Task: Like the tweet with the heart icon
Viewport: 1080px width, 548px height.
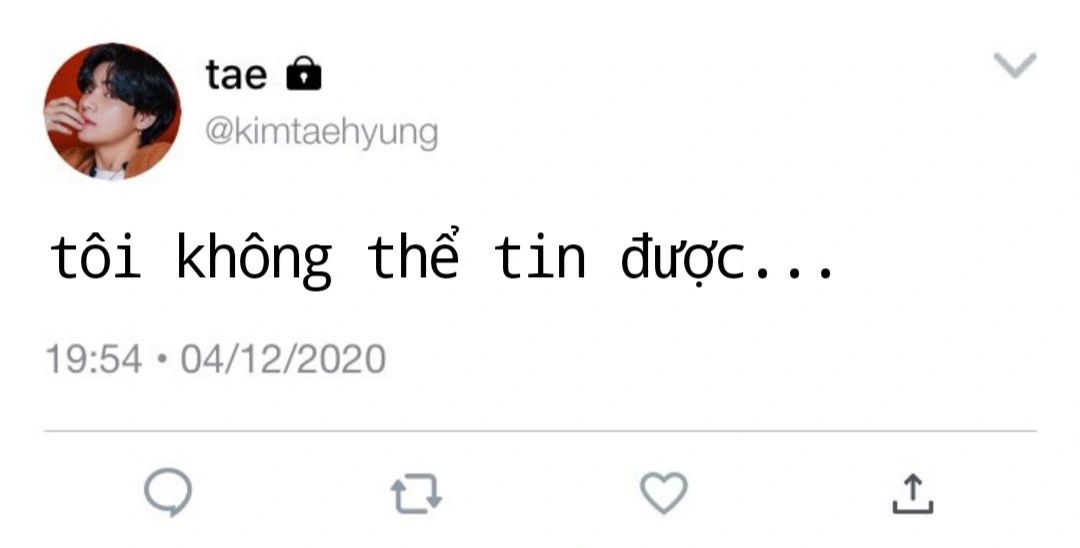Action: [664, 493]
